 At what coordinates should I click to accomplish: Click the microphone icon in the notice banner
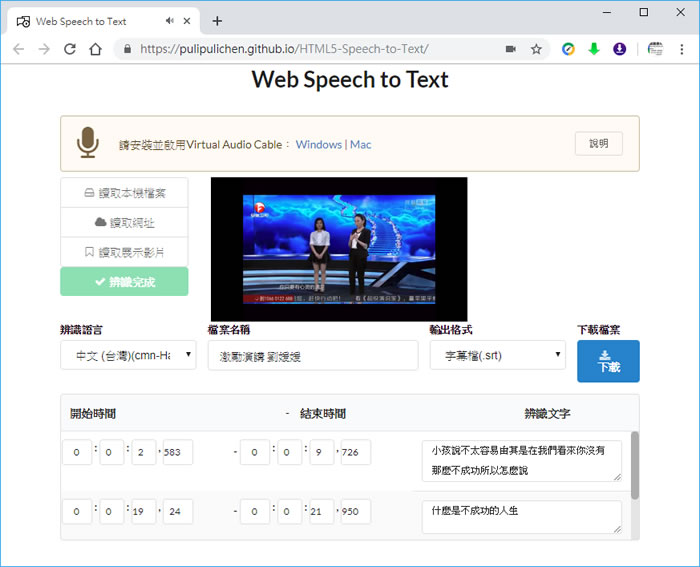tap(88, 143)
